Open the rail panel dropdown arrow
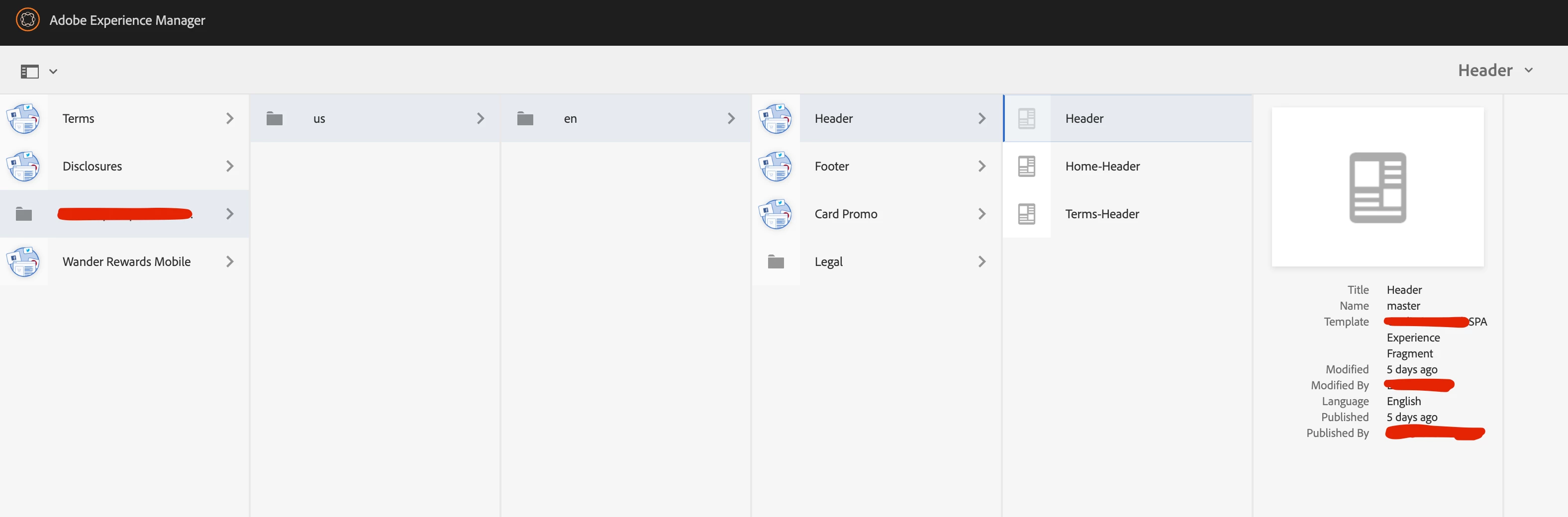This screenshot has width=1568, height=517. [x=54, y=71]
